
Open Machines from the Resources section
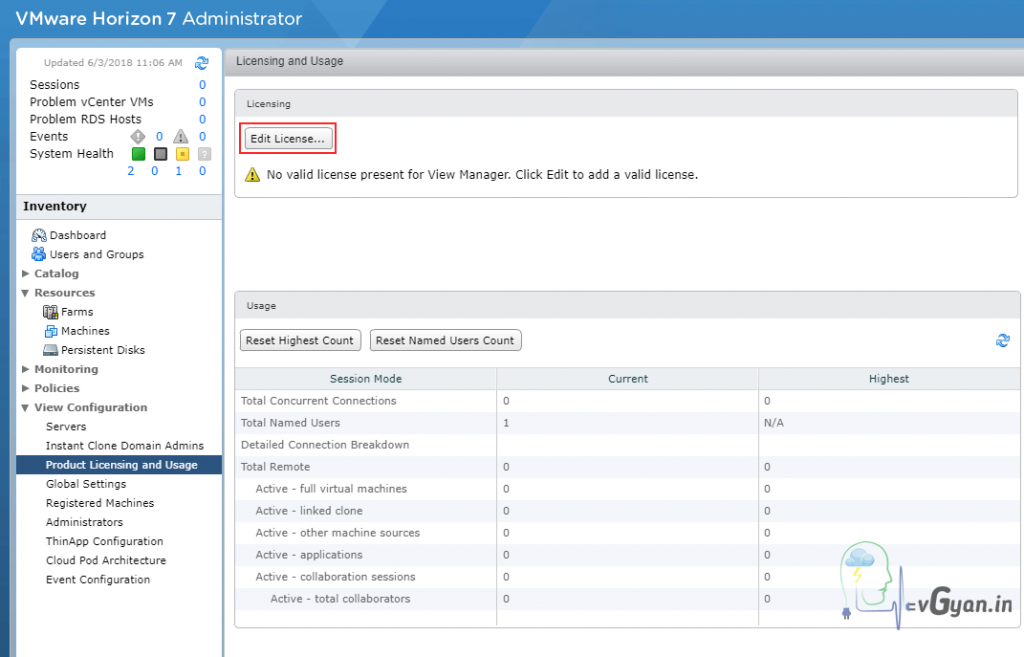[49, 331]
